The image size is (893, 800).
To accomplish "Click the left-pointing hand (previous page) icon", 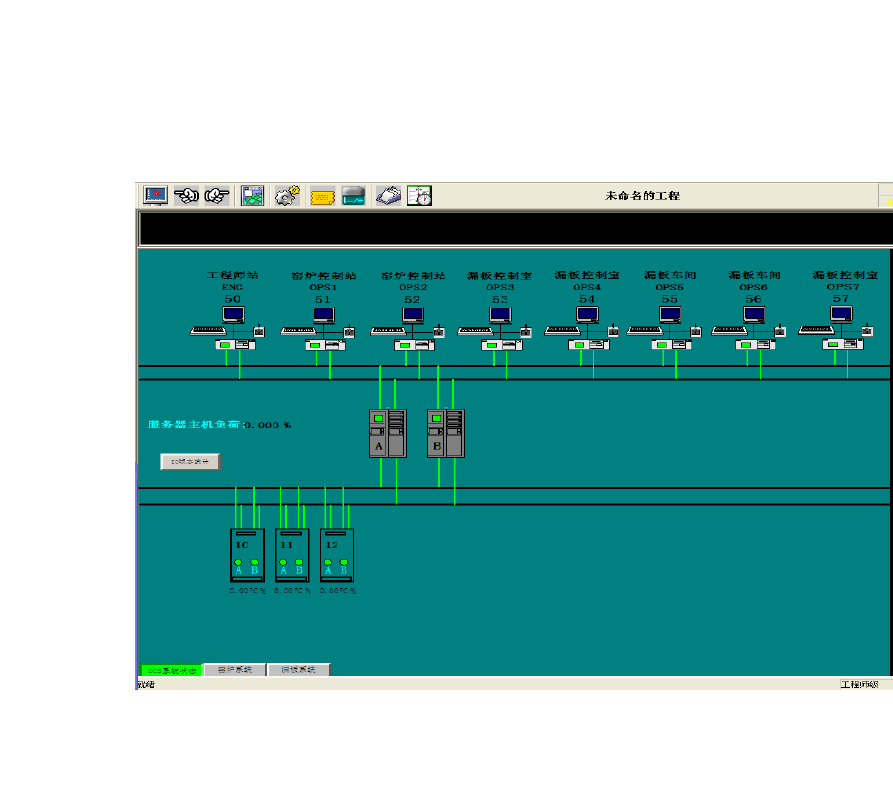I will [x=186, y=196].
